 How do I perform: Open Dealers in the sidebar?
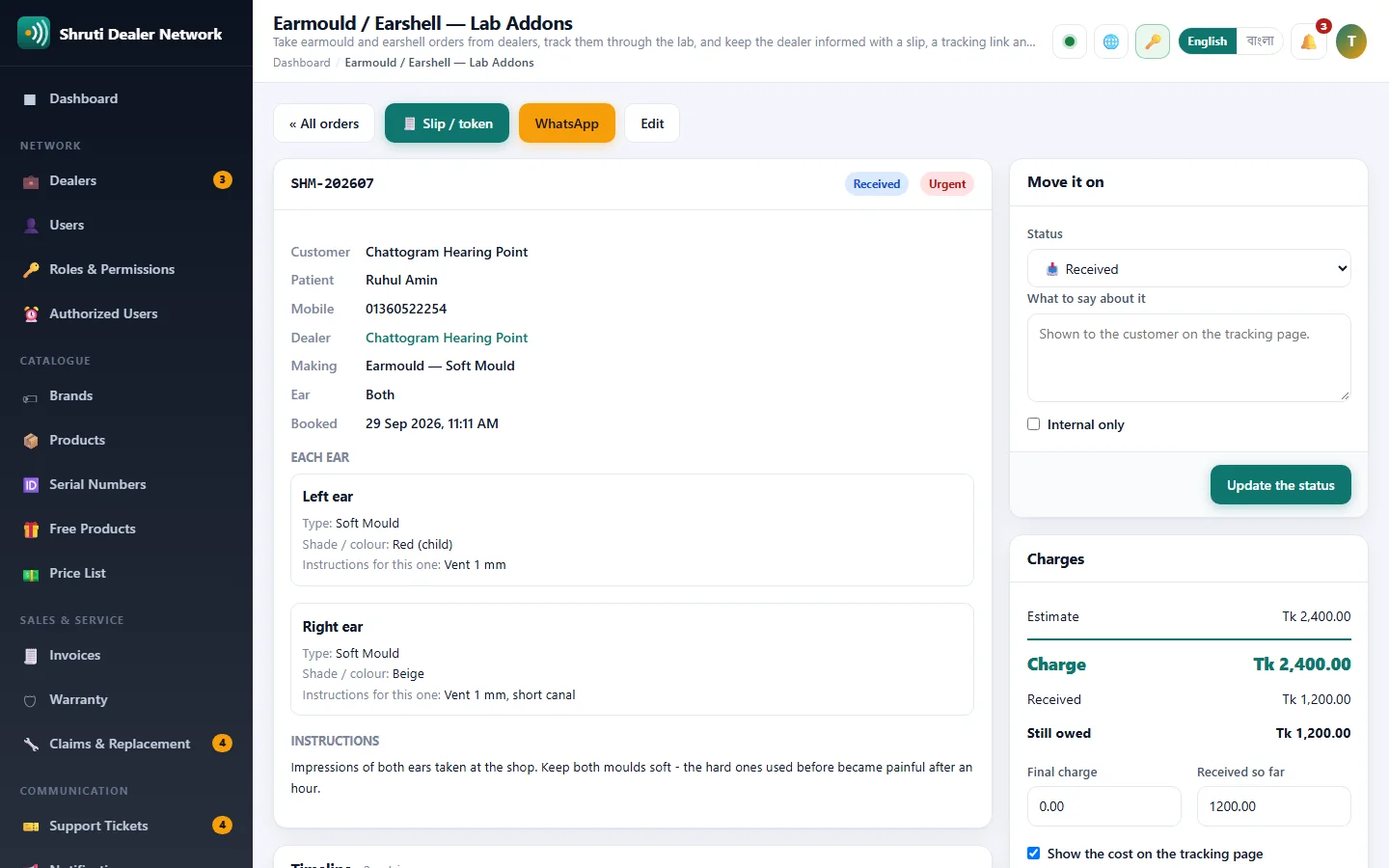(125, 180)
